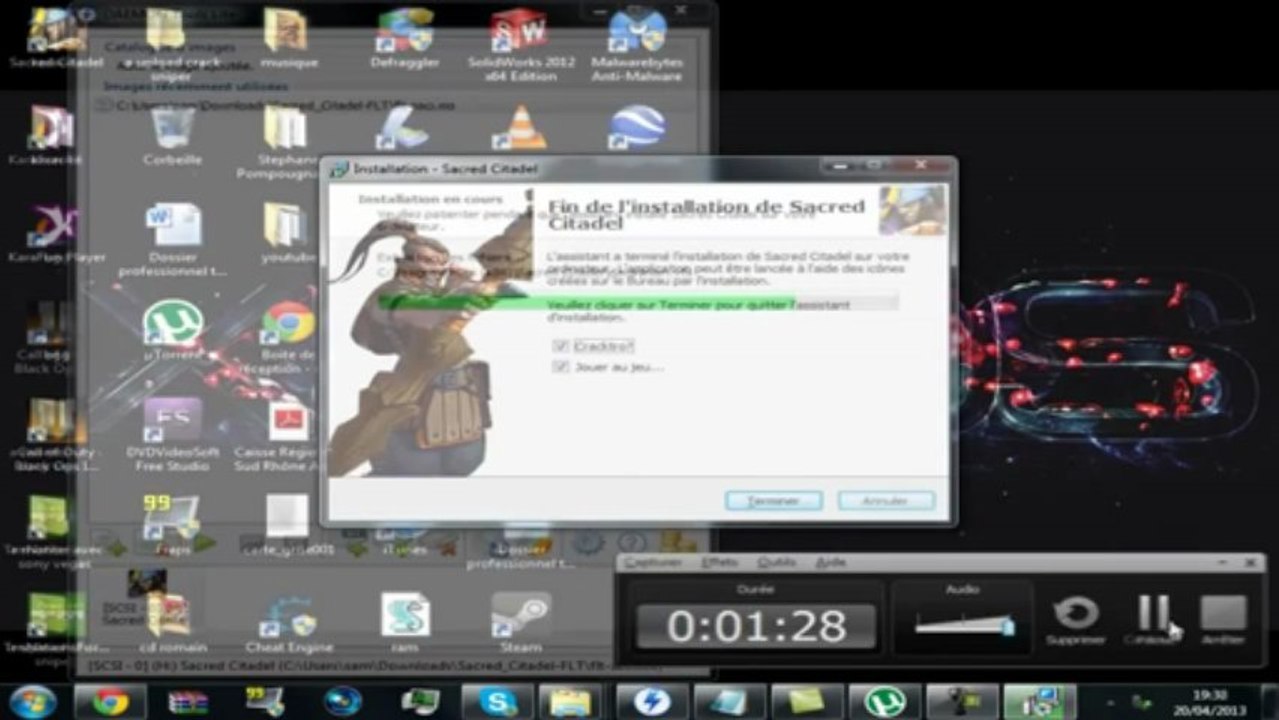Open the musique folder on desktop
The height and width of the screenshot is (720, 1279).
(288, 38)
